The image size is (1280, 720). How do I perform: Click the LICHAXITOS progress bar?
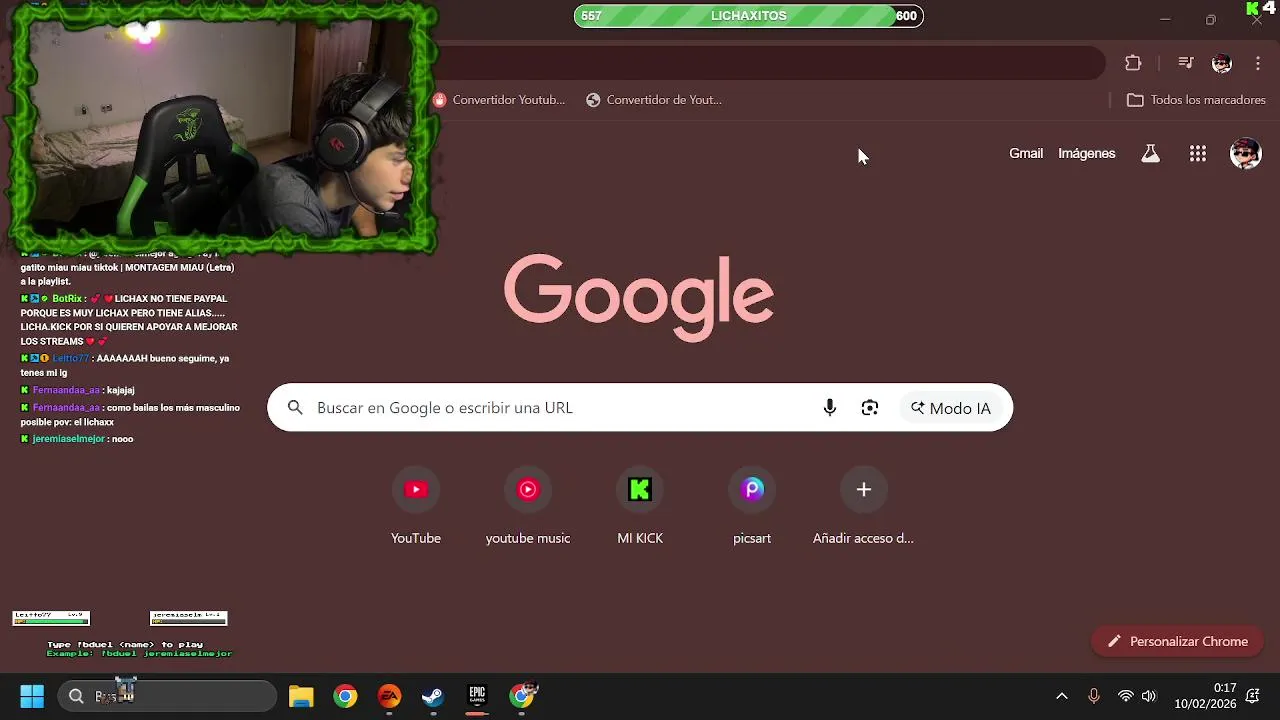(748, 16)
